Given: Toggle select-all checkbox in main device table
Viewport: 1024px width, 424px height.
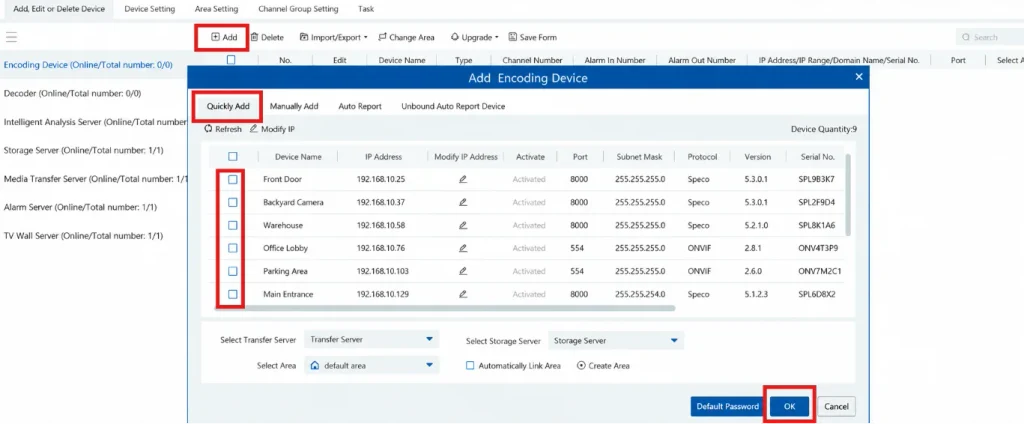Looking at the screenshot, I should pyautogui.click(x=231, y=60).
